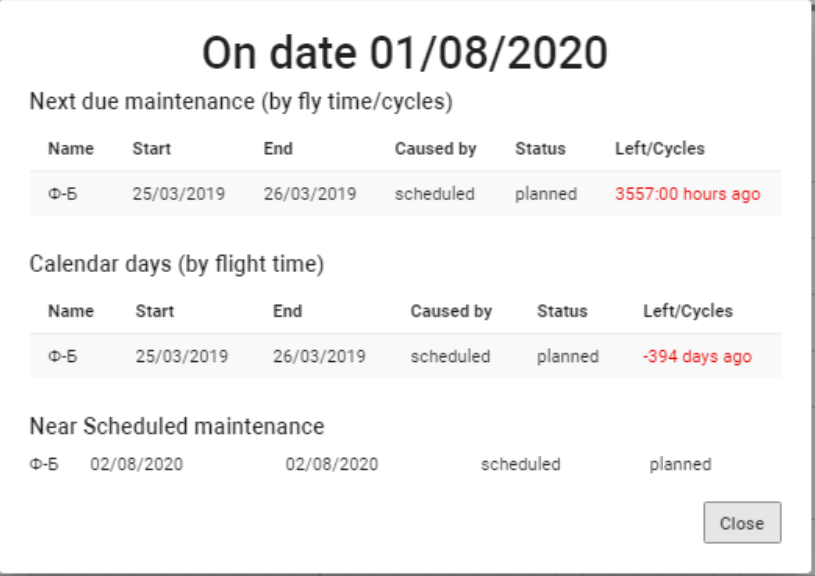Select Status header in Next due maintenance table
Screen dimensions: 815x576
[540, 148]
